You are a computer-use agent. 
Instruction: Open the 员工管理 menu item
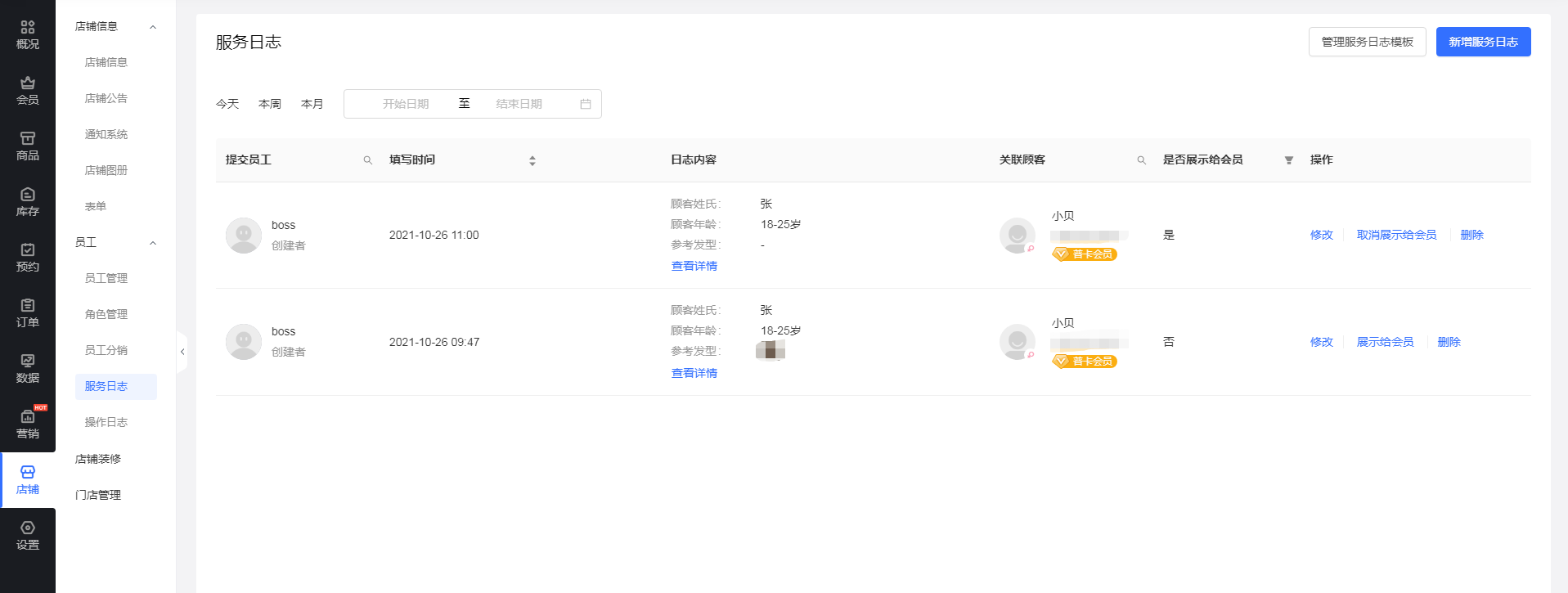pos(106,278)
